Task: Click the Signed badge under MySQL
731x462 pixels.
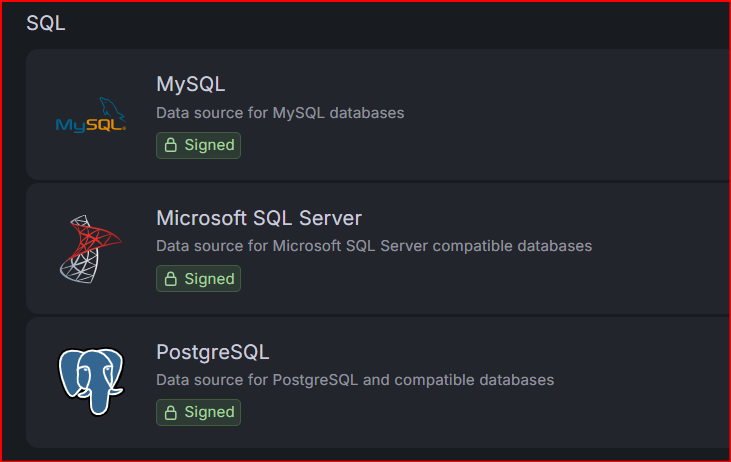Action: click(x=199, y=145)
